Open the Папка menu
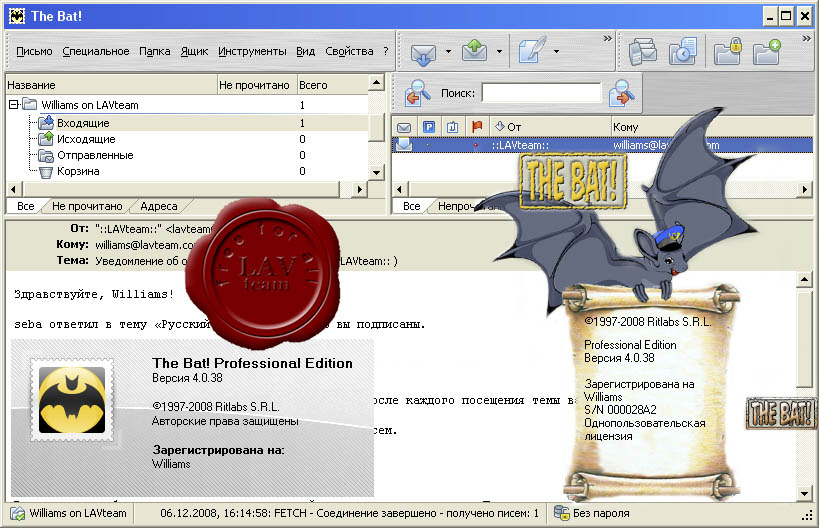Viewport: 819px width, 528px height. [155, 51]
